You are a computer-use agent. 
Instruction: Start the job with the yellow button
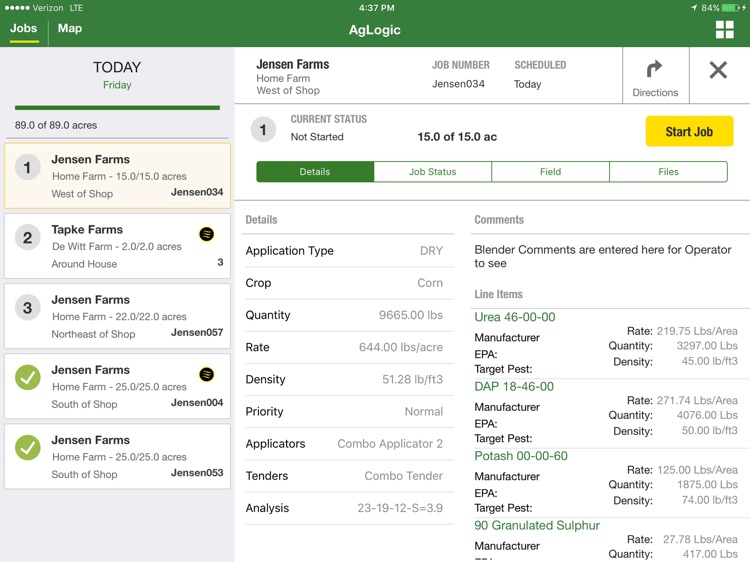click(x=689, y=131)
